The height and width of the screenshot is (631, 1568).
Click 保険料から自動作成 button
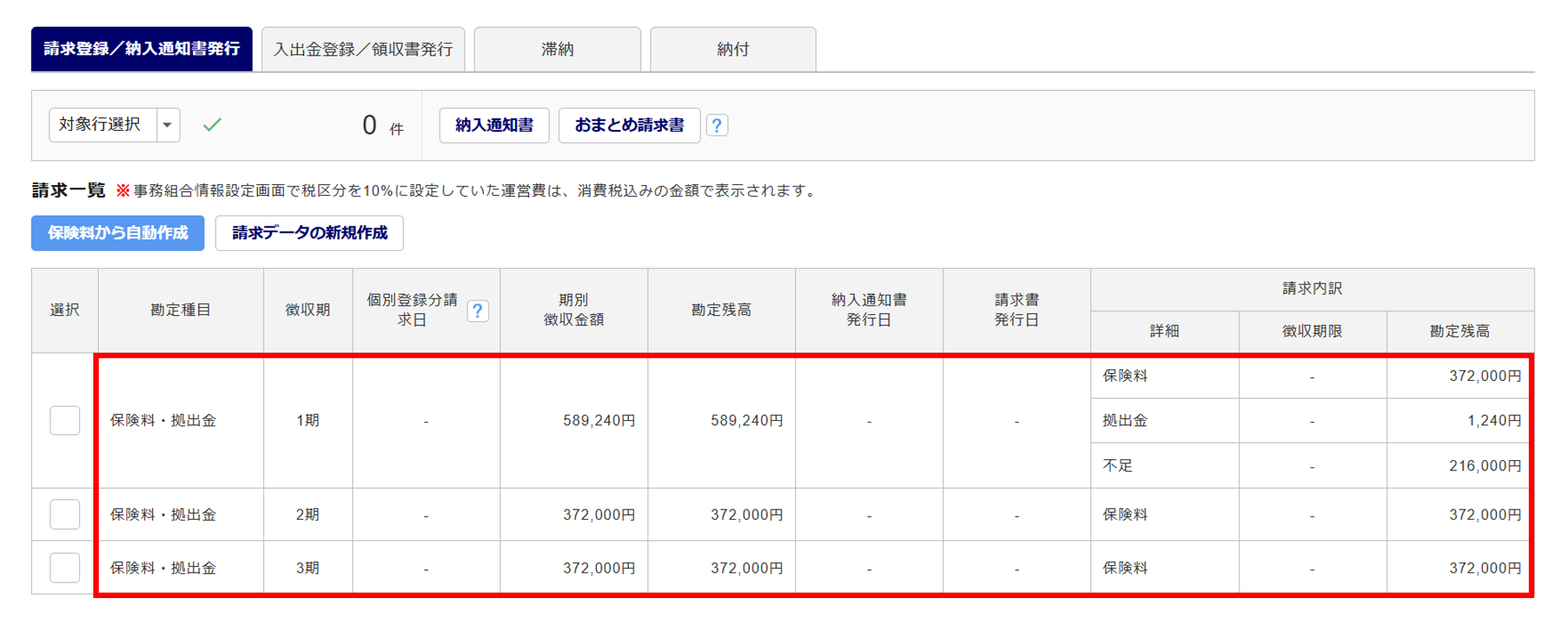click(x=118, y=233)
